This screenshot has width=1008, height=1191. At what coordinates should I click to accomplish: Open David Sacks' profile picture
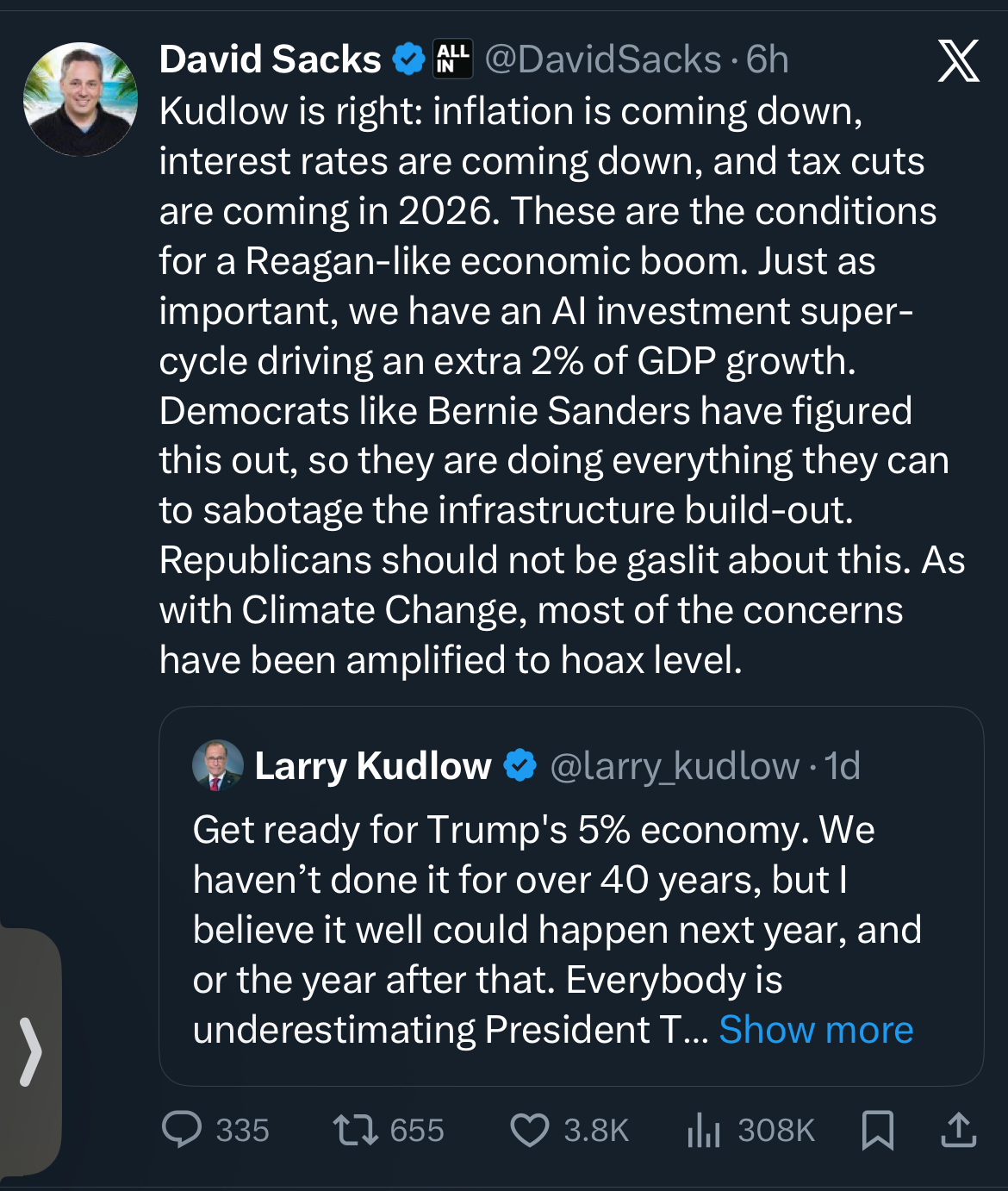80,99
